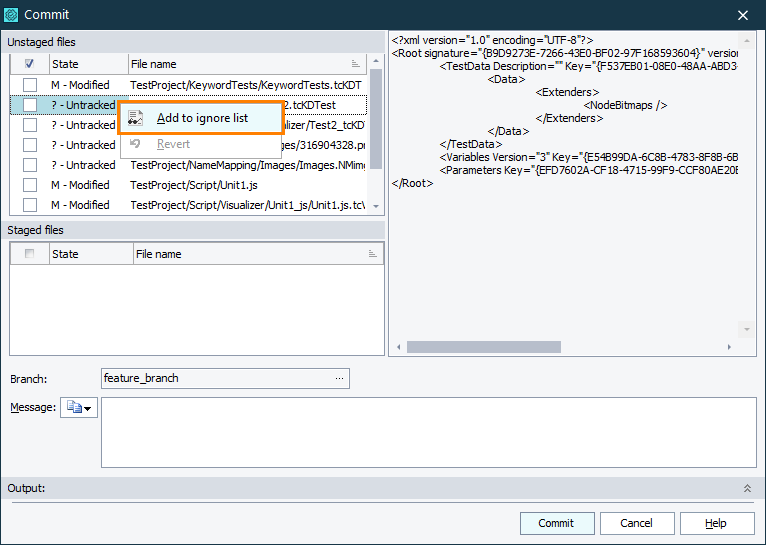Click the sort icon in Staged File name header
This screenshot has width=766, height=545.
point(372,254)
